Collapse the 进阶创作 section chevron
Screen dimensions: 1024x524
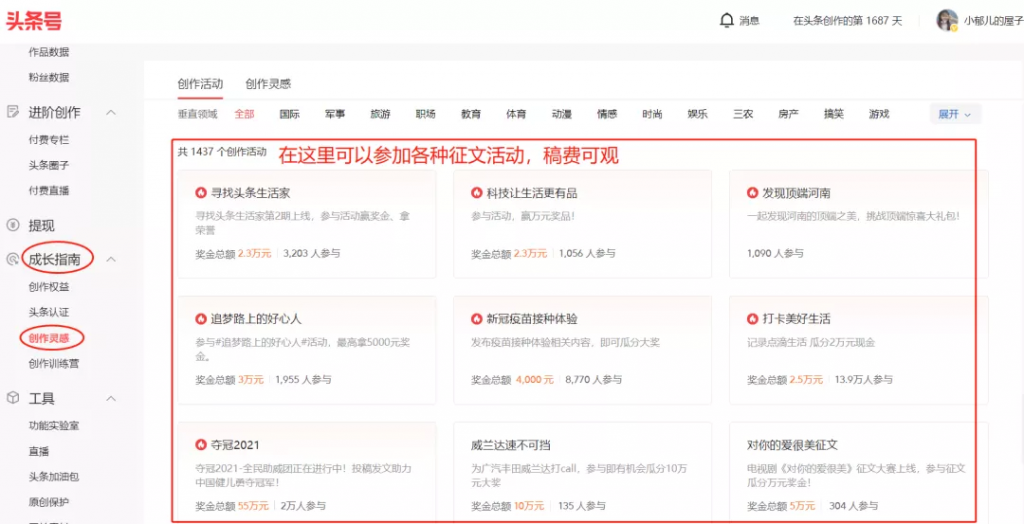[x=111, y=112]
